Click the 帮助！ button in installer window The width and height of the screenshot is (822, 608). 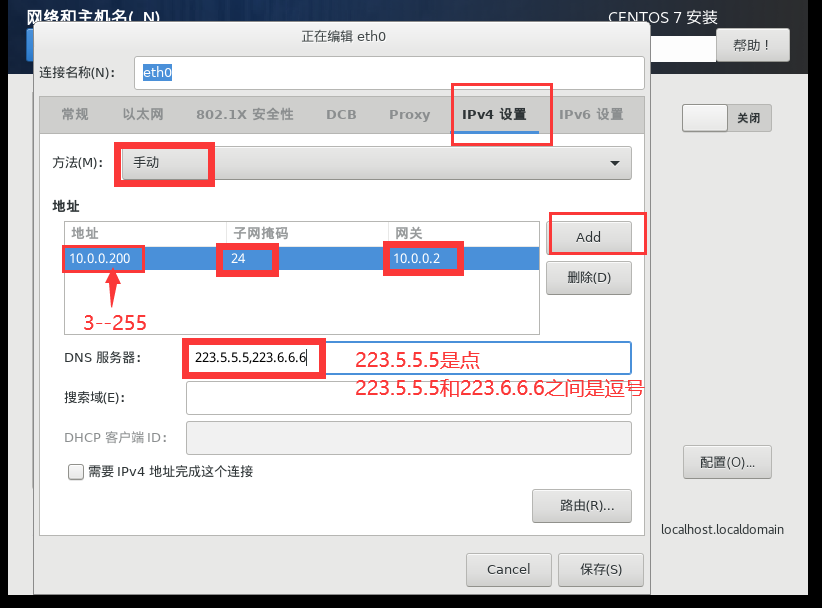click(x=753, y=46)
